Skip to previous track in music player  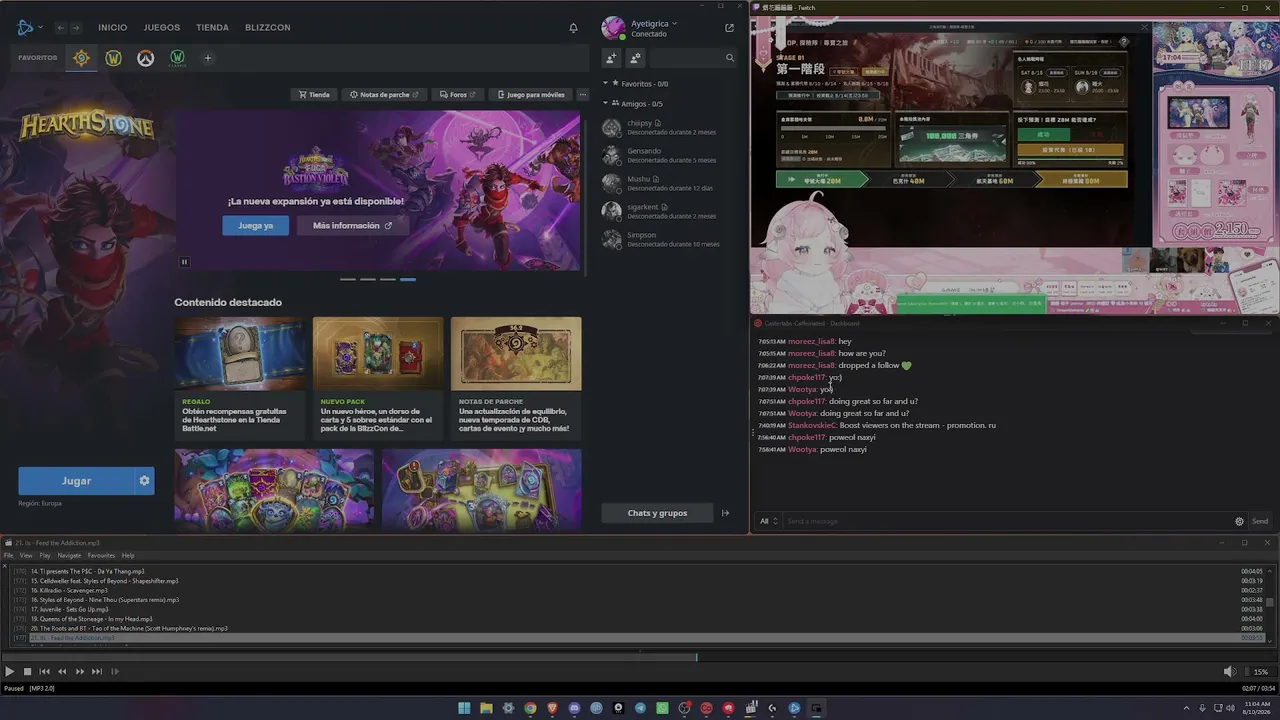click(44, 672)
